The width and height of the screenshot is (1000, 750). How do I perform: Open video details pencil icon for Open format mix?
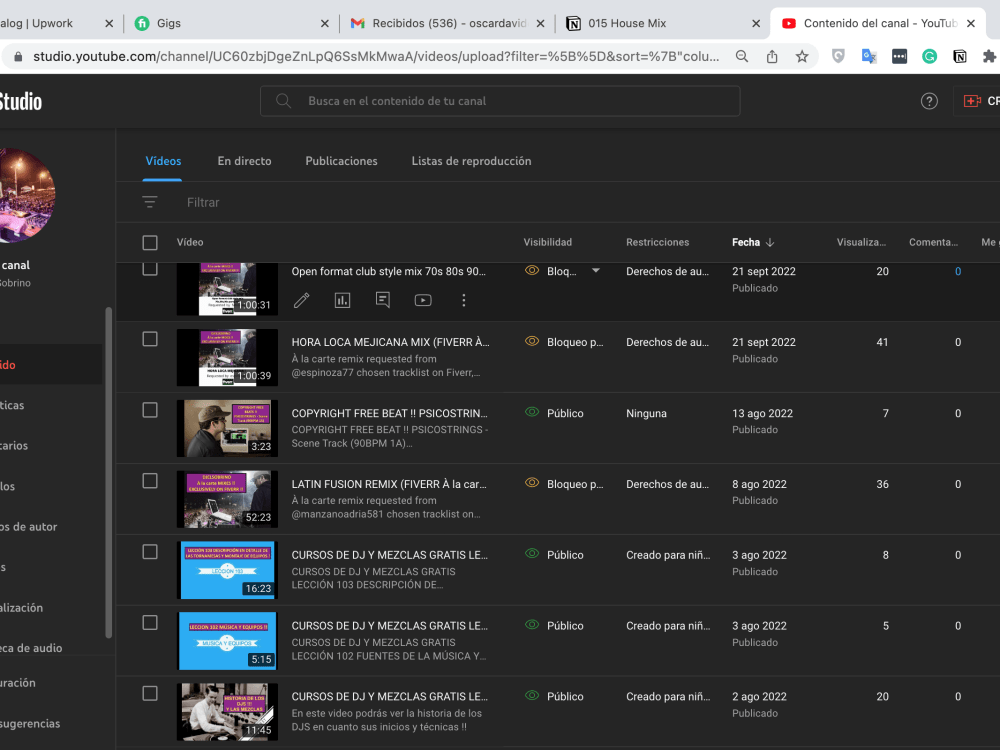302,300
